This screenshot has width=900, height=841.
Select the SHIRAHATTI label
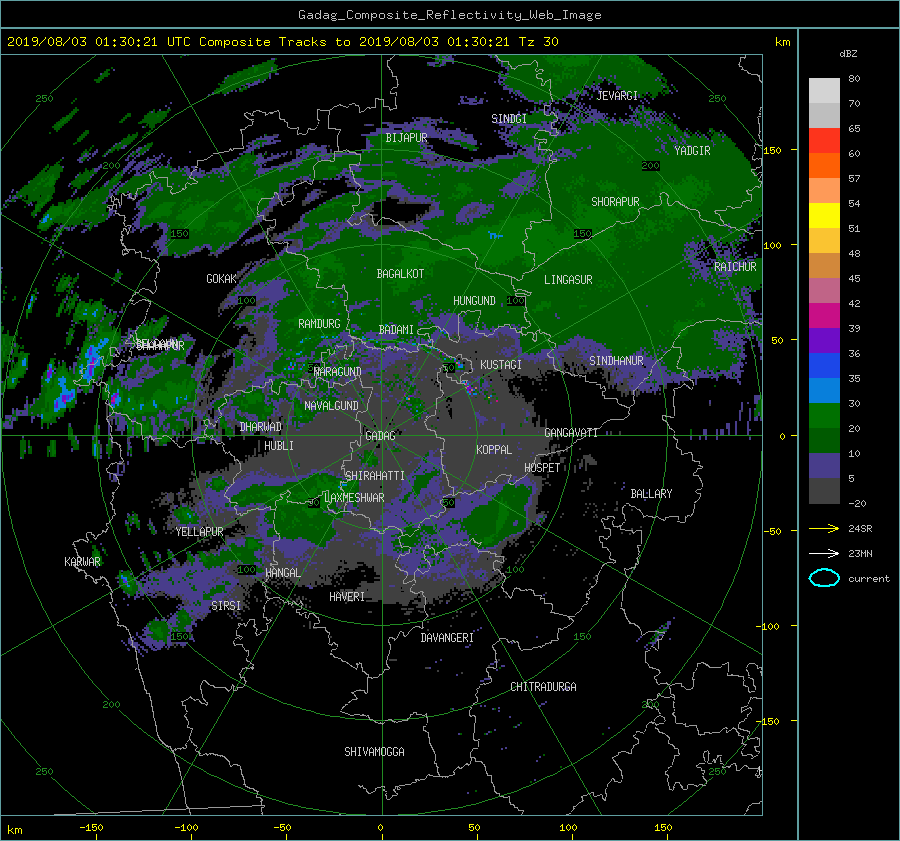375,476
